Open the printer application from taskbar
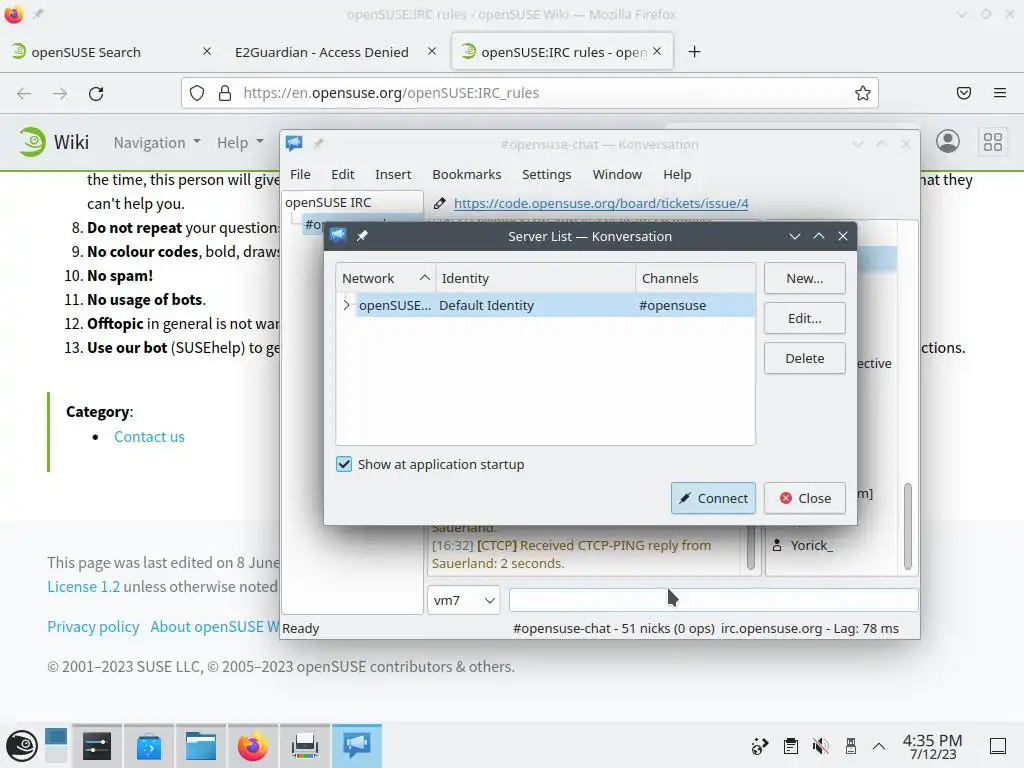1024x768 pixels. [x=304, y=746]
